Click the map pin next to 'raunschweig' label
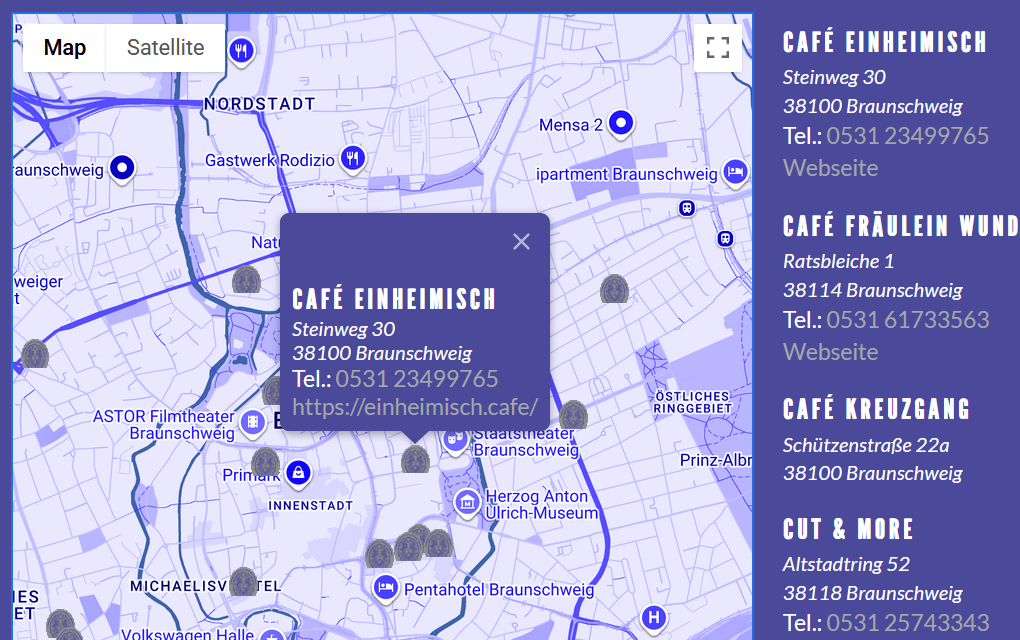Image resolution: width=1020 pixels, height=640 pixels. 122,168
